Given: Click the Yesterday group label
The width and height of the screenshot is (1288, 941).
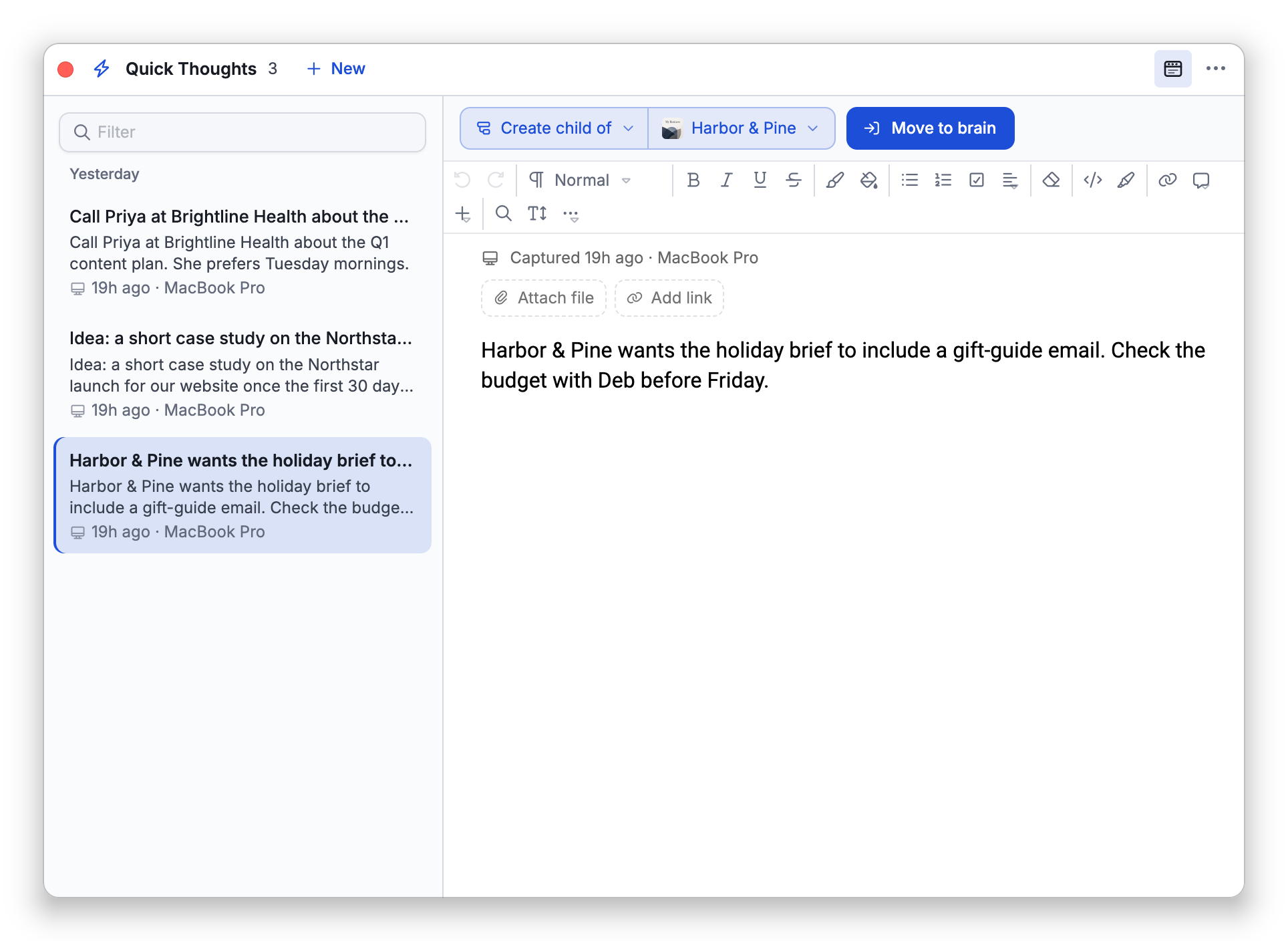Looking at the screenshot, I should (104, 174).
